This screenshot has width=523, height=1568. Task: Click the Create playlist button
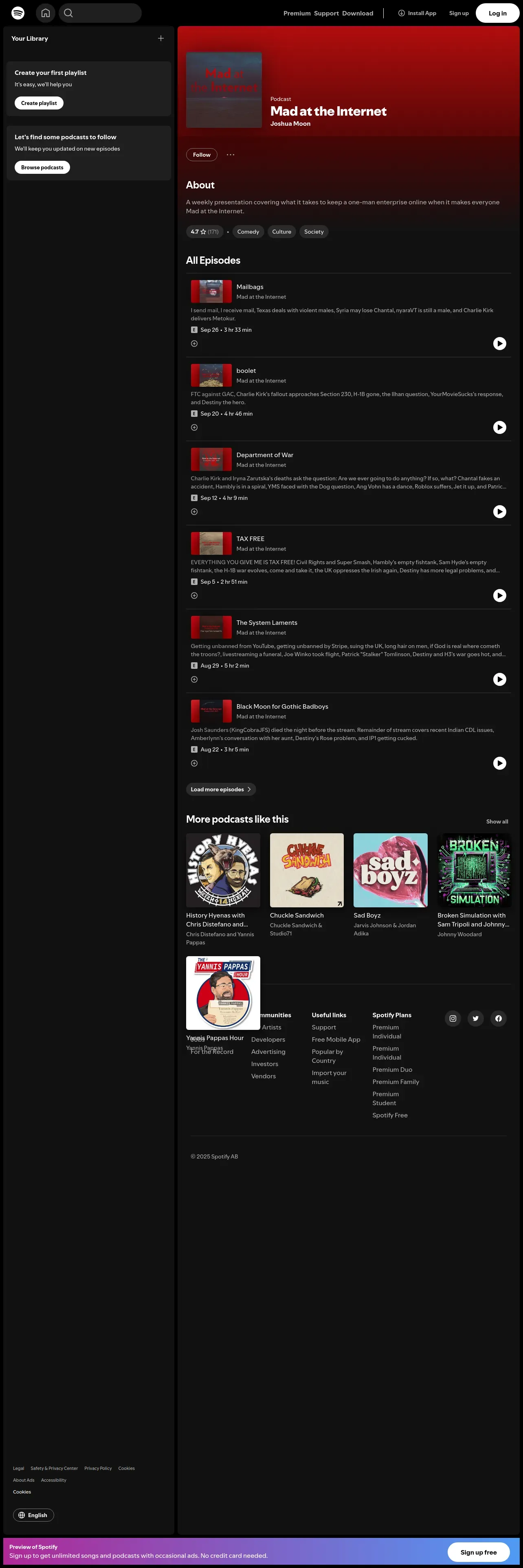[x=39, y=103]
